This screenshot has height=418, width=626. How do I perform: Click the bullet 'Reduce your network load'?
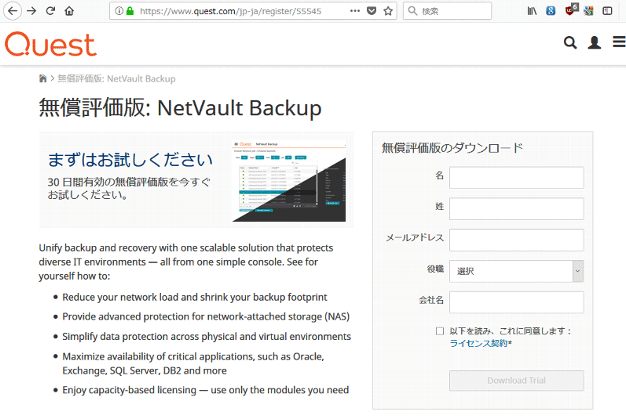194,297
